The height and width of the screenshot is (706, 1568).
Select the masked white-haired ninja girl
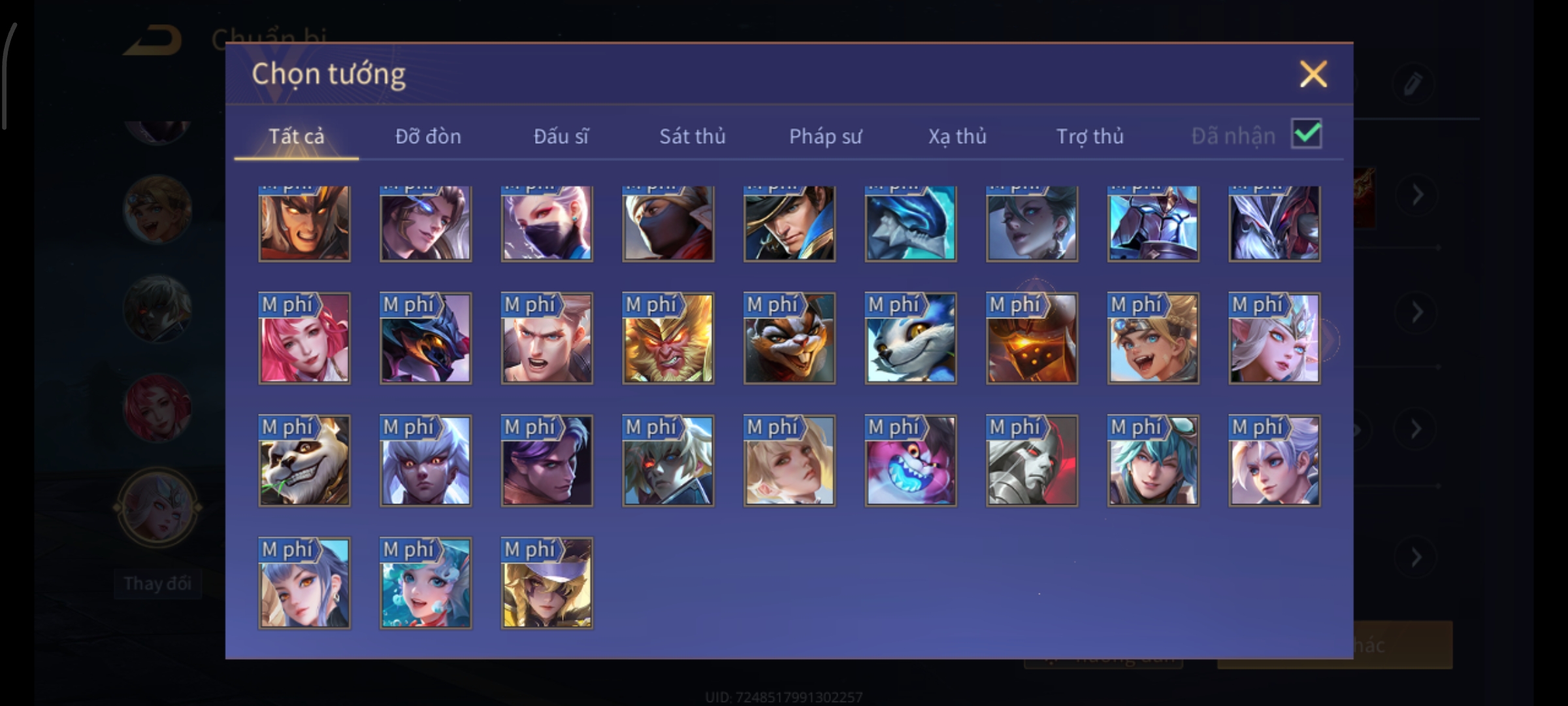[547, 224]
